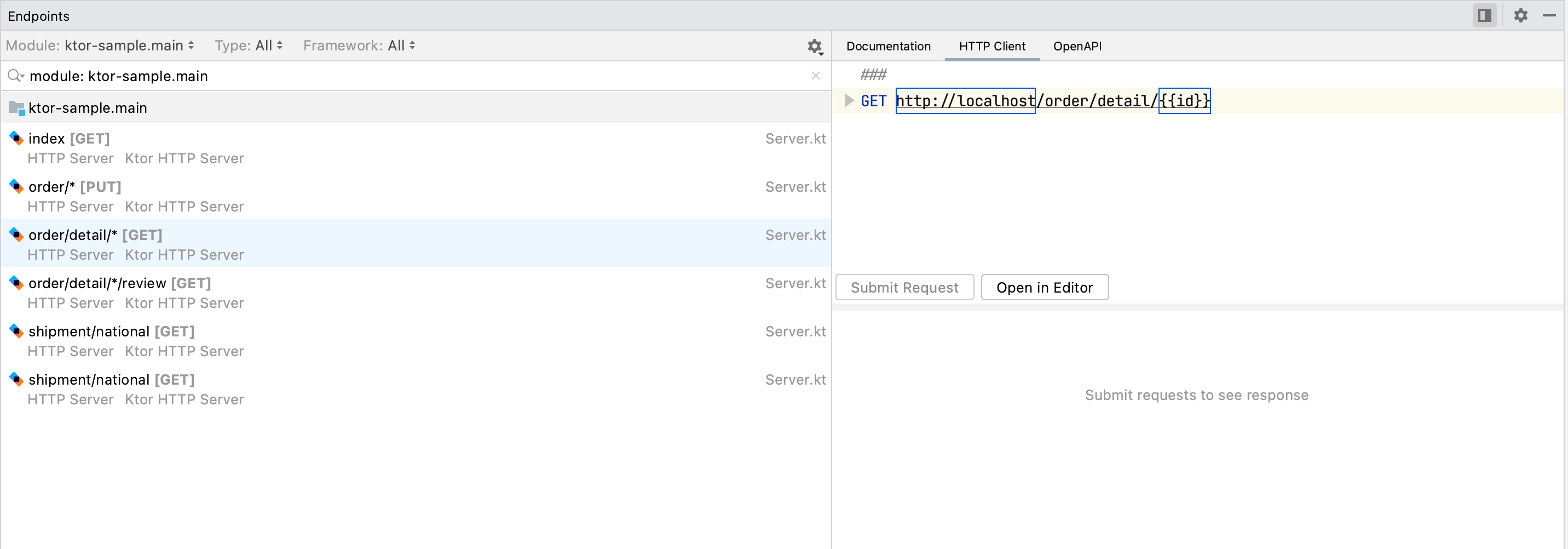
Task: Click Ktor icon beside index endpoint
Action: (x=16, y=138)
